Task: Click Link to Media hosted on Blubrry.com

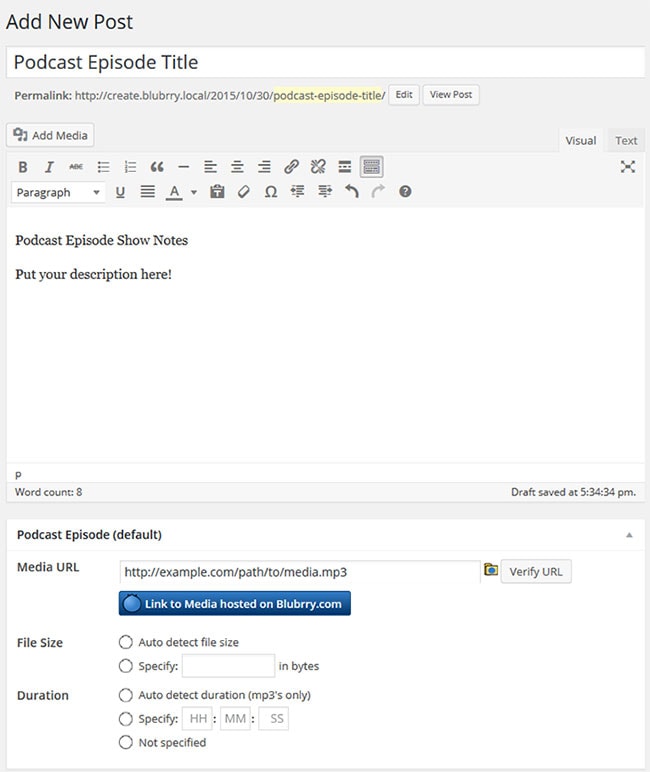Action: tap(235, 604)
